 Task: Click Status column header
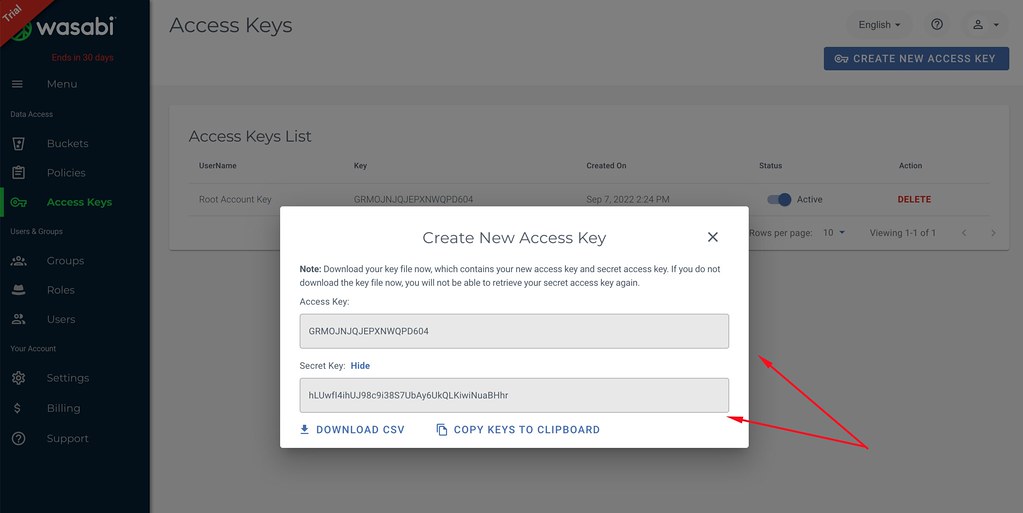pyautogui.click(x=771, y=166)
